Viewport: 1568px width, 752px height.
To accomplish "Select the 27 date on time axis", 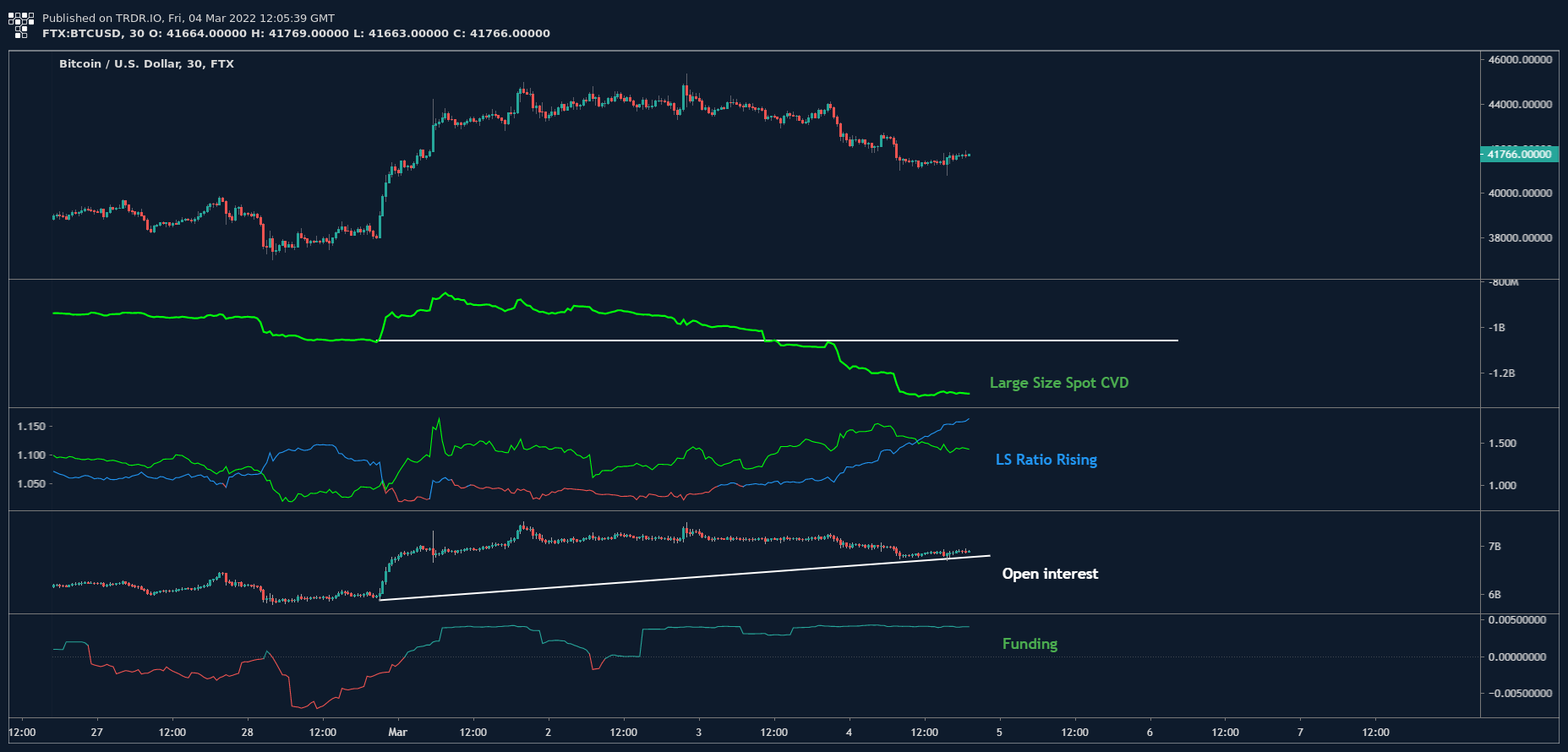I will 97,733.
